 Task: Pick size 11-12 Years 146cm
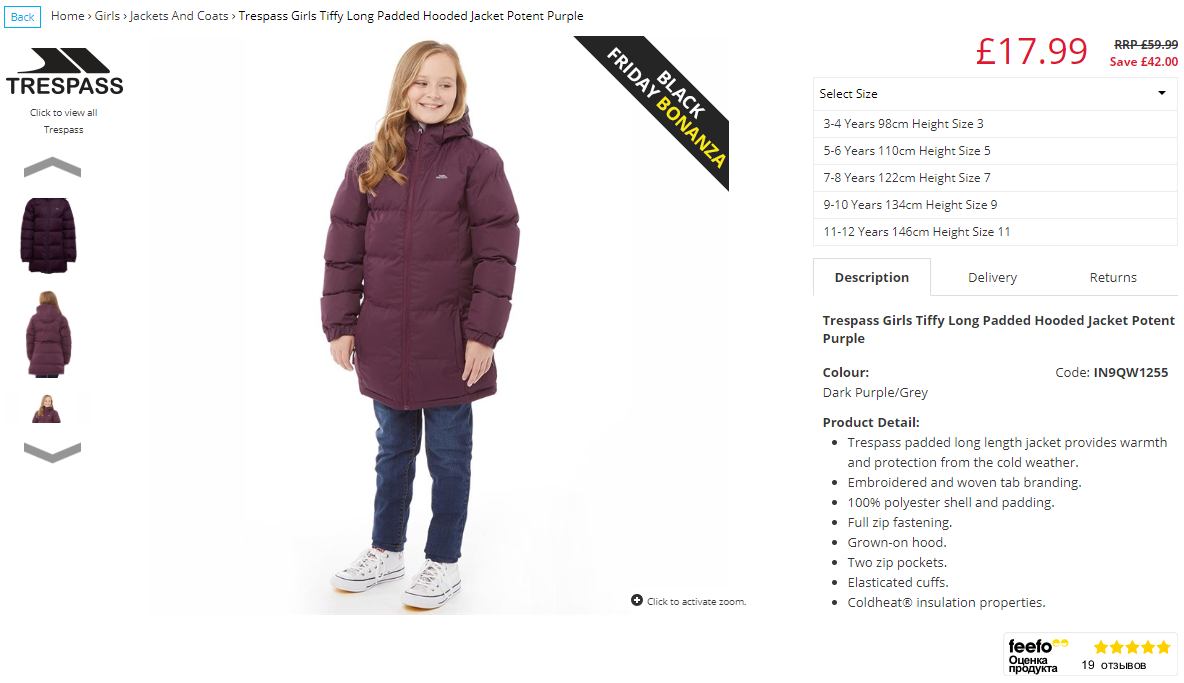994,232
